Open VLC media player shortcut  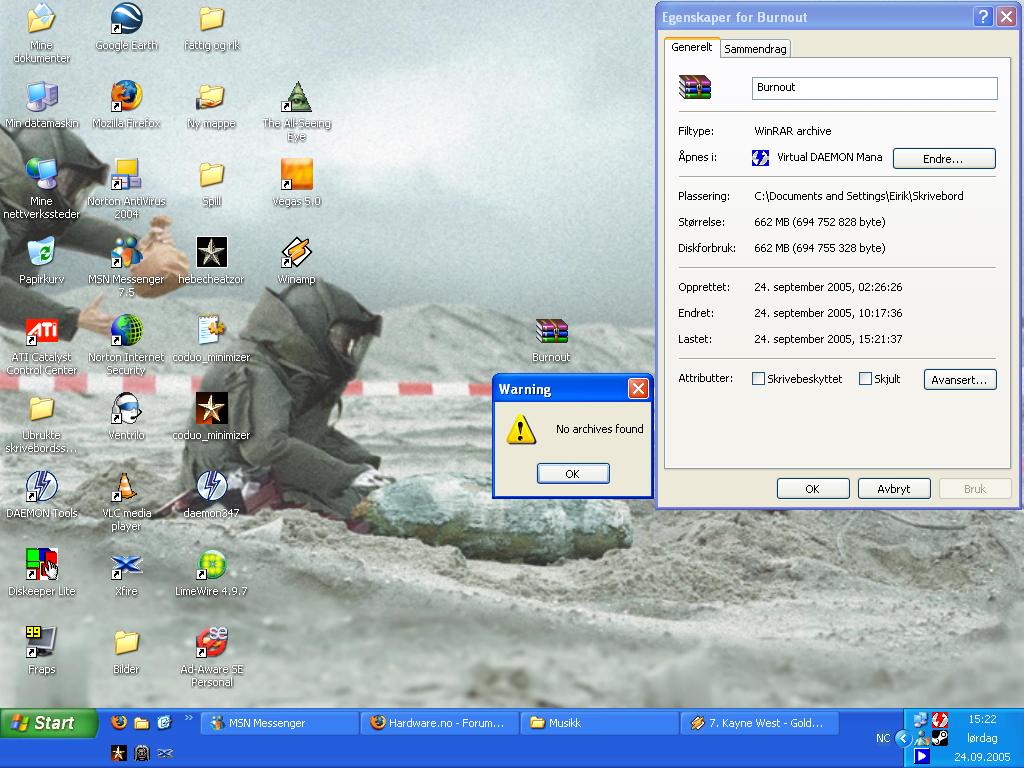pyautogui.click(x=126, y=501)
